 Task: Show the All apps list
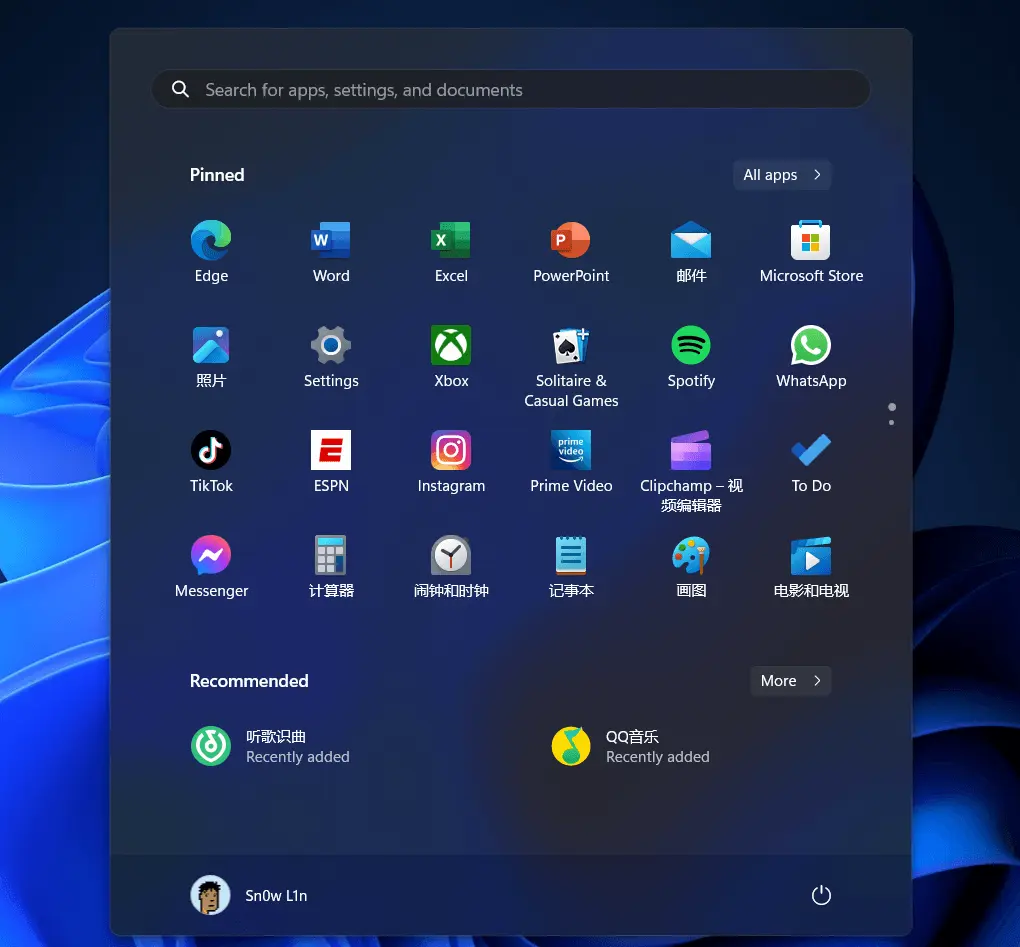pos(782,175)
